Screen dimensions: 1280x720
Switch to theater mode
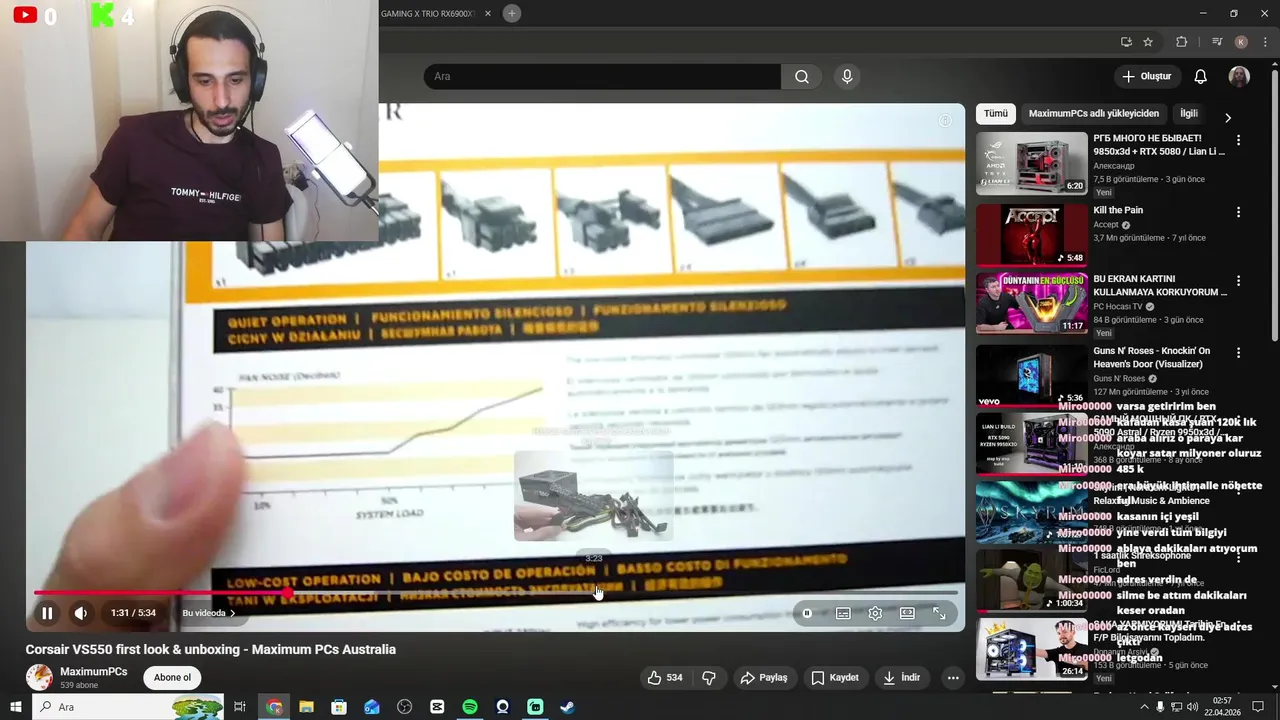[x=907, y=613]
